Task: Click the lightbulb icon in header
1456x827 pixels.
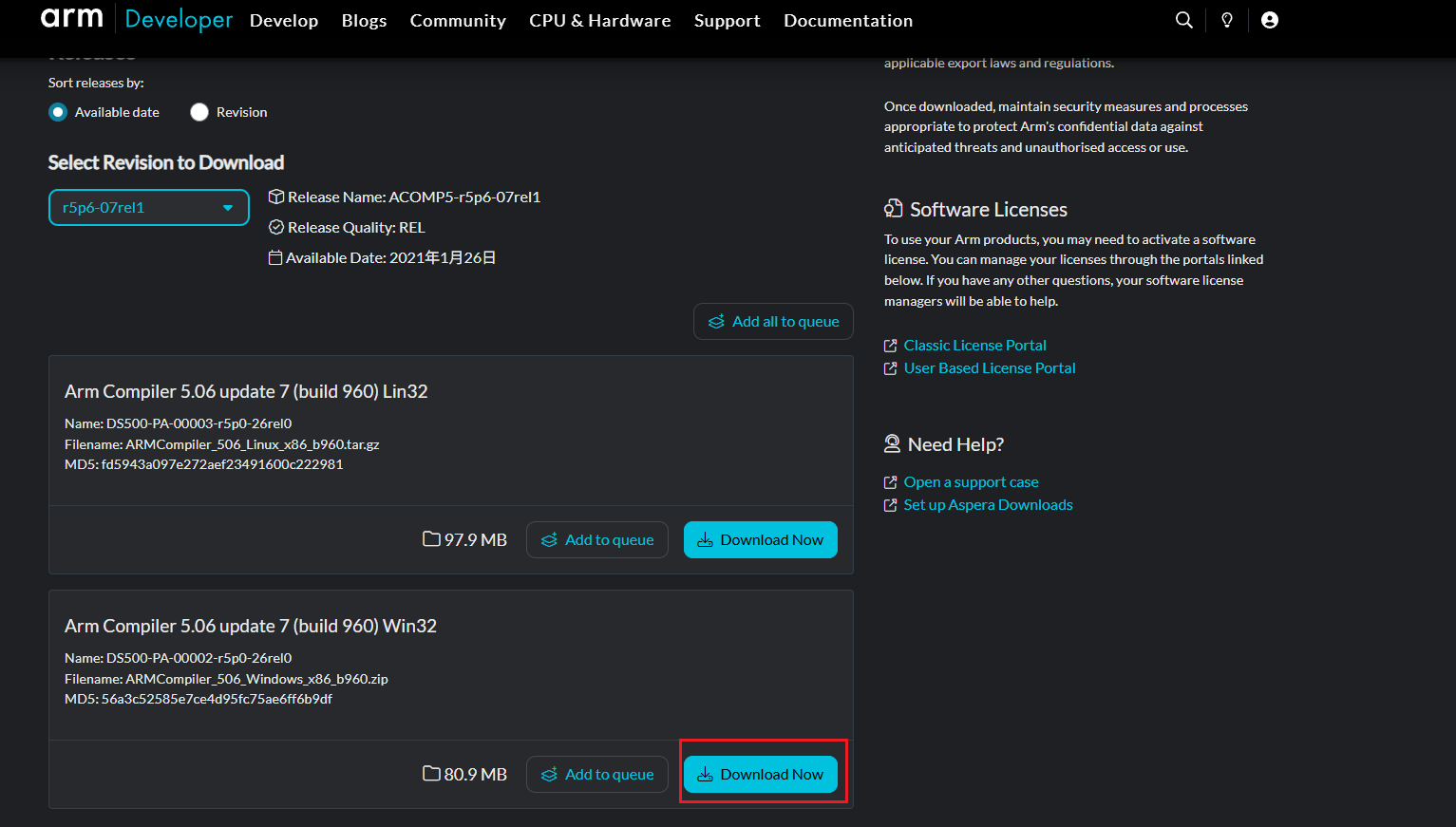Action: pos(1227,20)
